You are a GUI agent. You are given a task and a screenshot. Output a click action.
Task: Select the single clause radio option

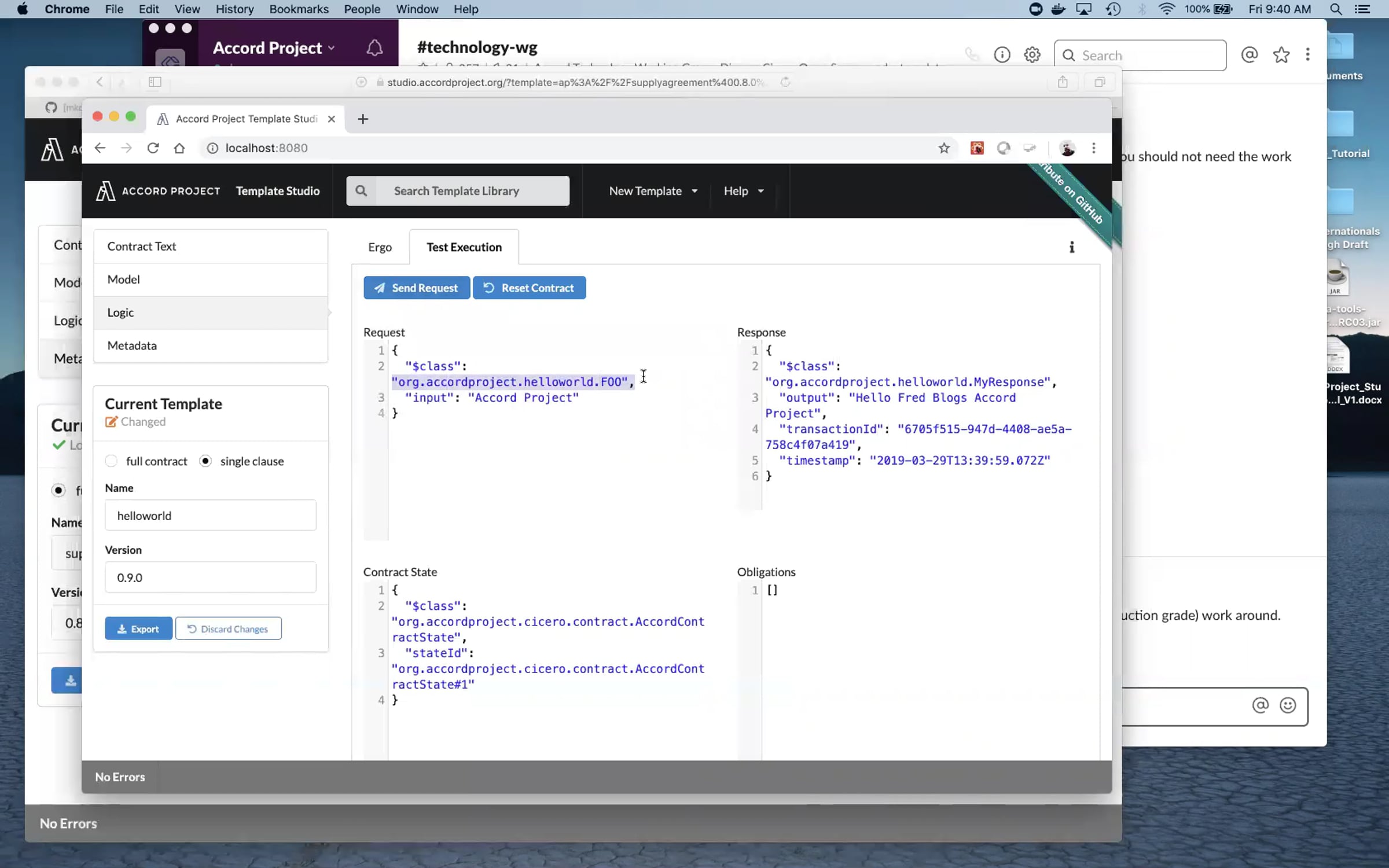205,461
